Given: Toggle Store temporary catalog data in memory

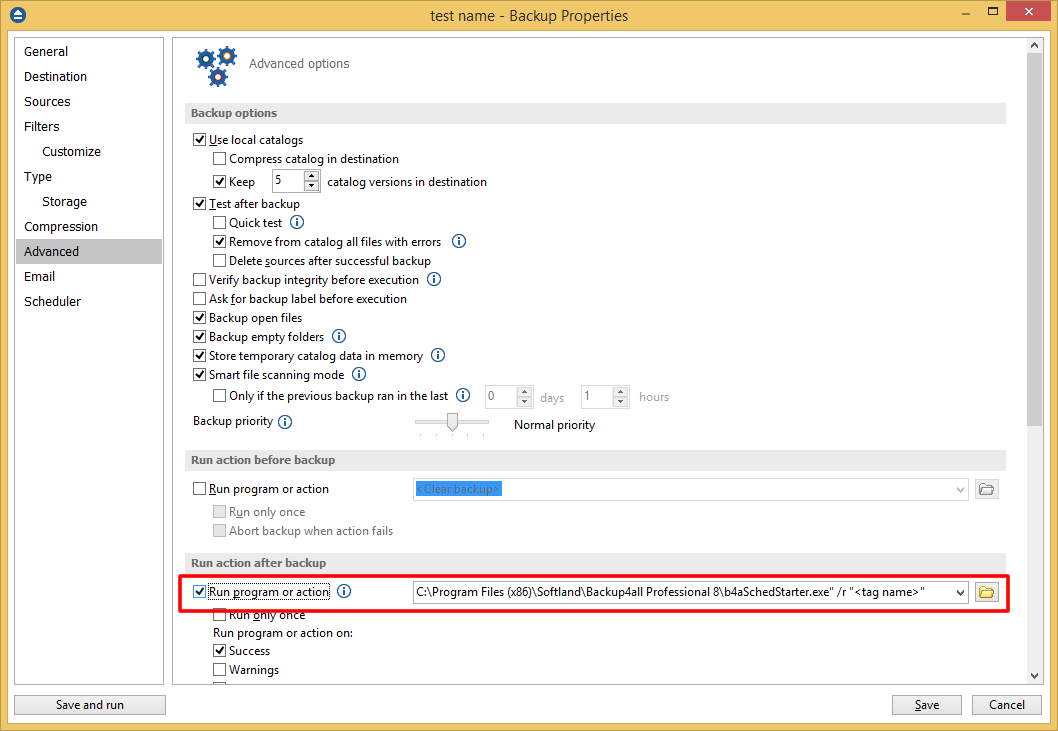Looking at the screenshot, I should [x=200, y=355].
